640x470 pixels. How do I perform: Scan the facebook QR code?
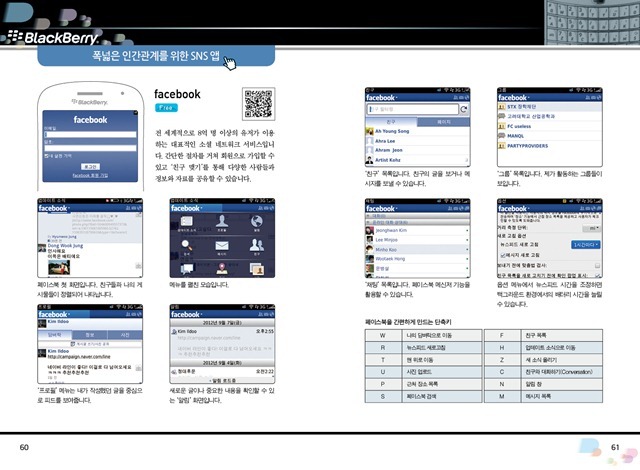[x=258, y=104]
